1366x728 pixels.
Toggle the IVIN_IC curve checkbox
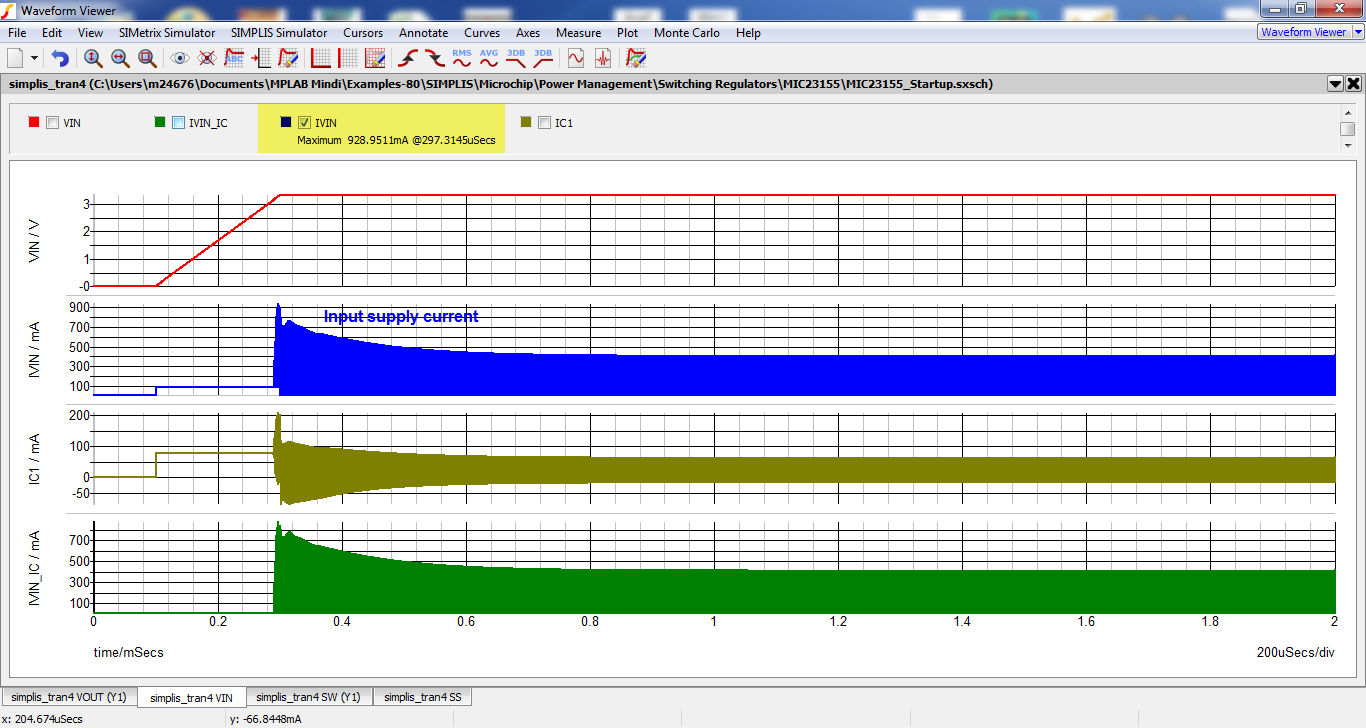178,123
